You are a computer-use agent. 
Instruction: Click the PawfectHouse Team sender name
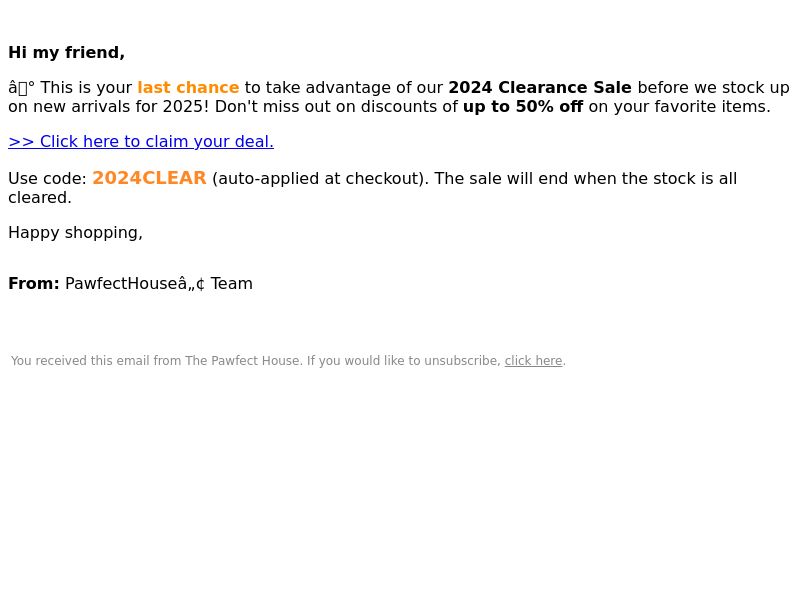[x=159, y=284]
